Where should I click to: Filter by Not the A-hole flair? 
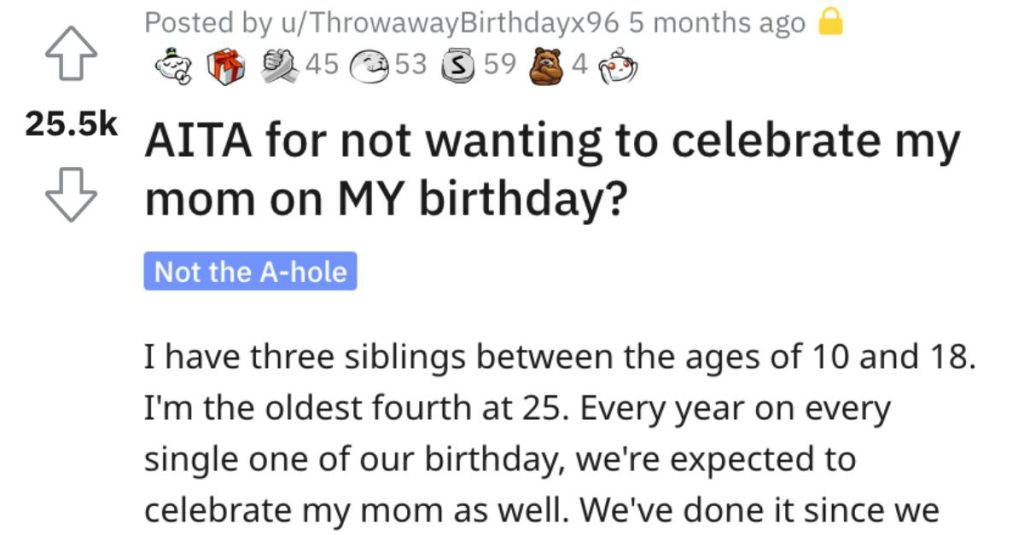(x=250, y=271)
